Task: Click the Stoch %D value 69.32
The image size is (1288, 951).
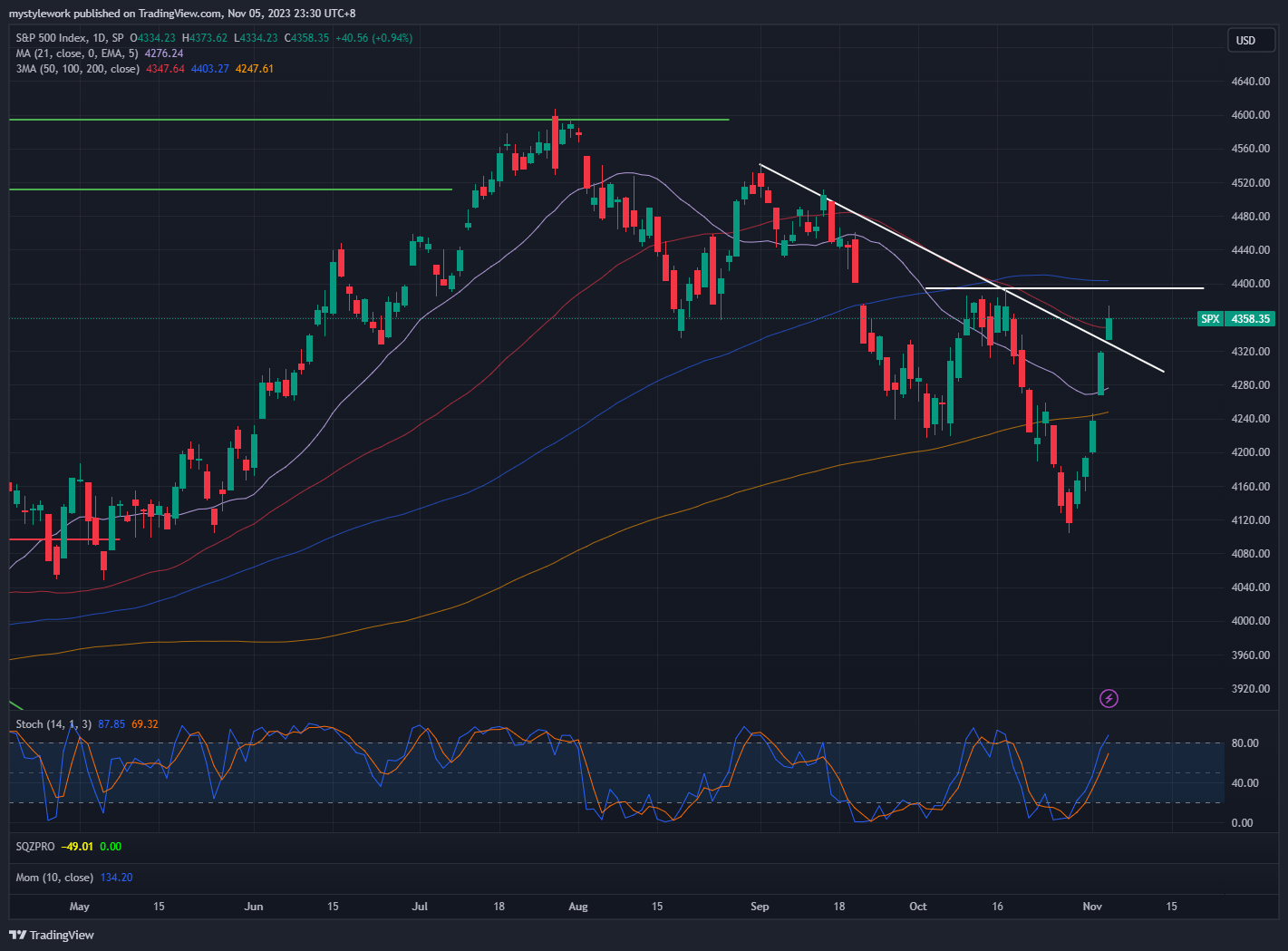Action: [x=145, y=724]
